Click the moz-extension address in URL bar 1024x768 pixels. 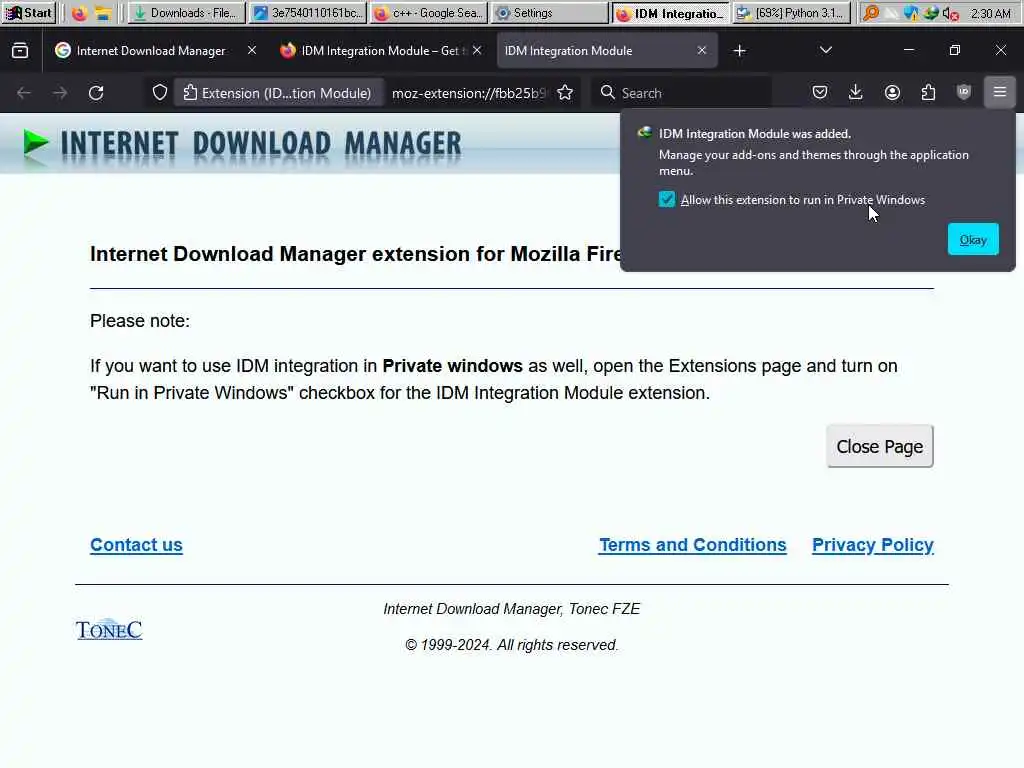pos(468,93)
